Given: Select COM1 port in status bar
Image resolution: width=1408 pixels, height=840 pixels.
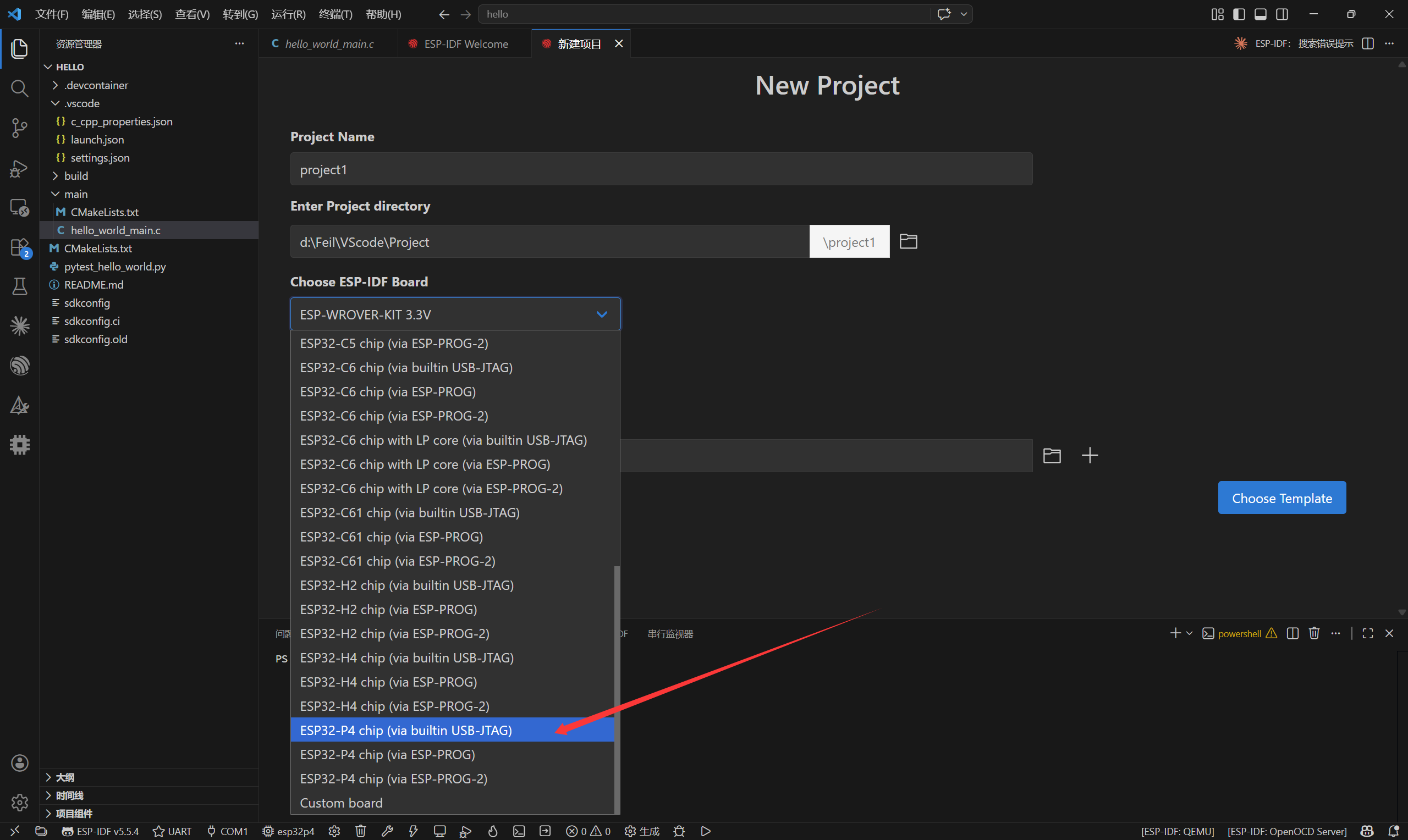Looking at the screenshot, I should tap(227, 831).
